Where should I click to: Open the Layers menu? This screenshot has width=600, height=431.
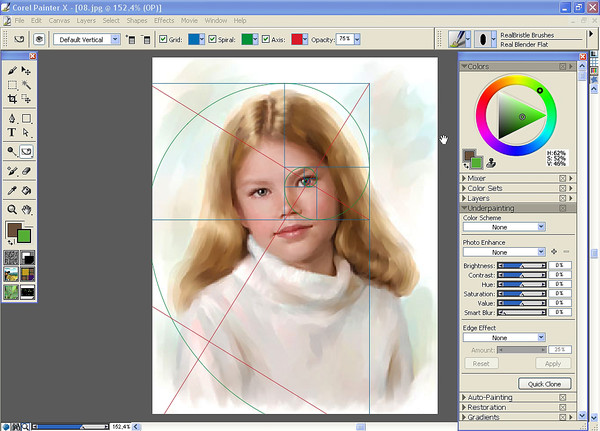click(86, 21)
